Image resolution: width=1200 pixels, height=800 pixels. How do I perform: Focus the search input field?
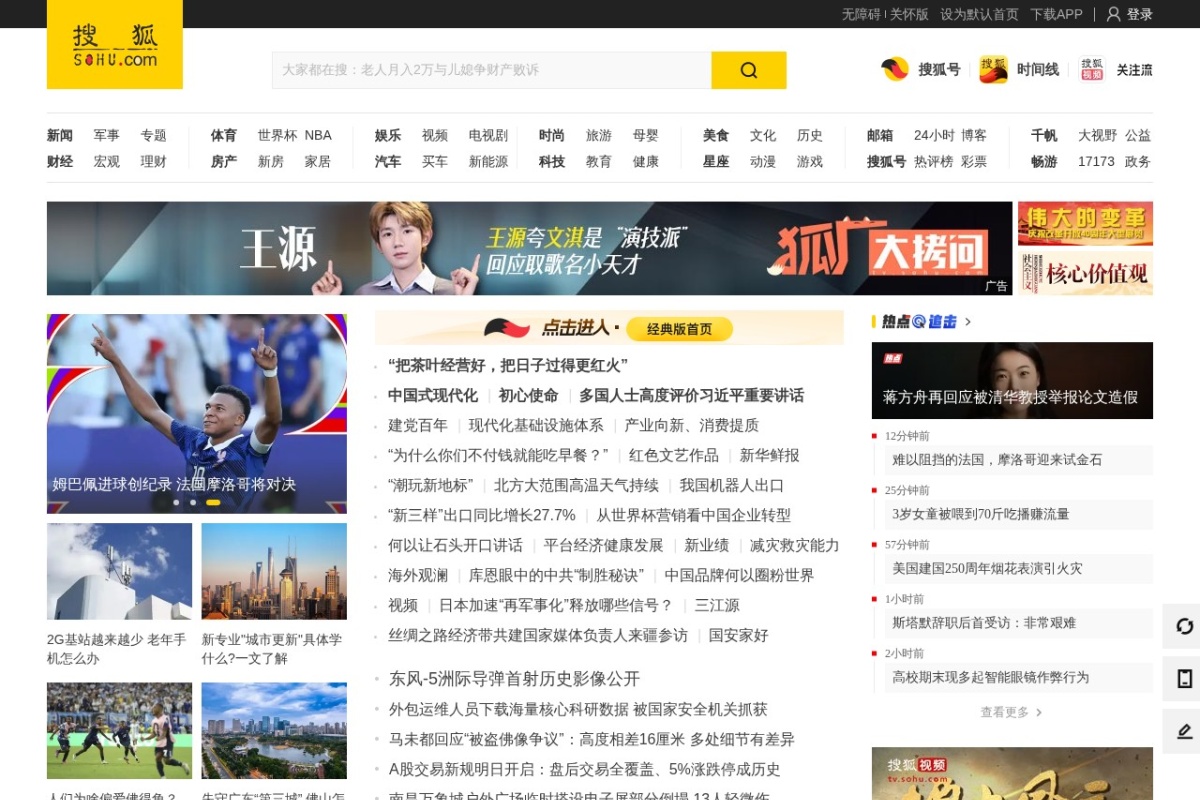492,70
